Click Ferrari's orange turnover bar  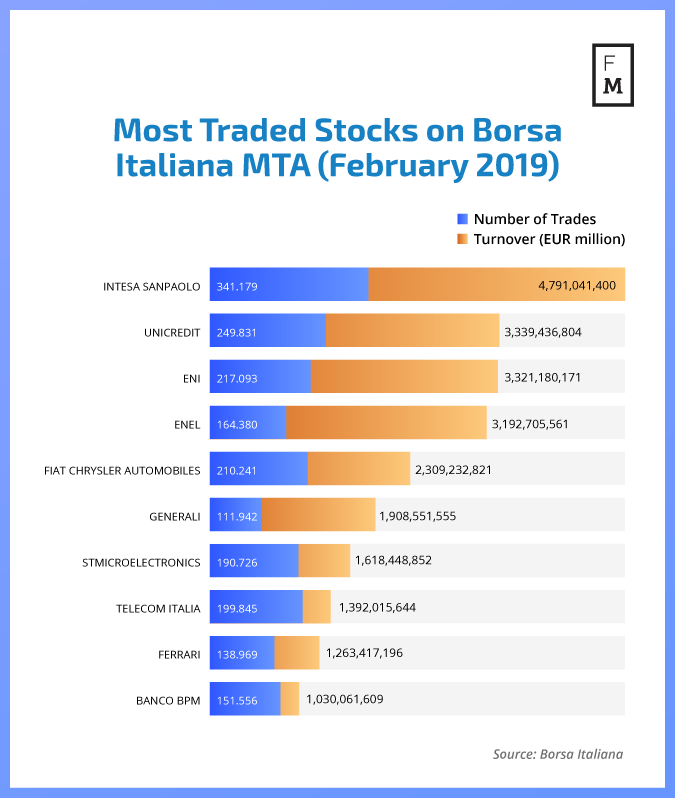pyautogui.click(x=297, y=653)
